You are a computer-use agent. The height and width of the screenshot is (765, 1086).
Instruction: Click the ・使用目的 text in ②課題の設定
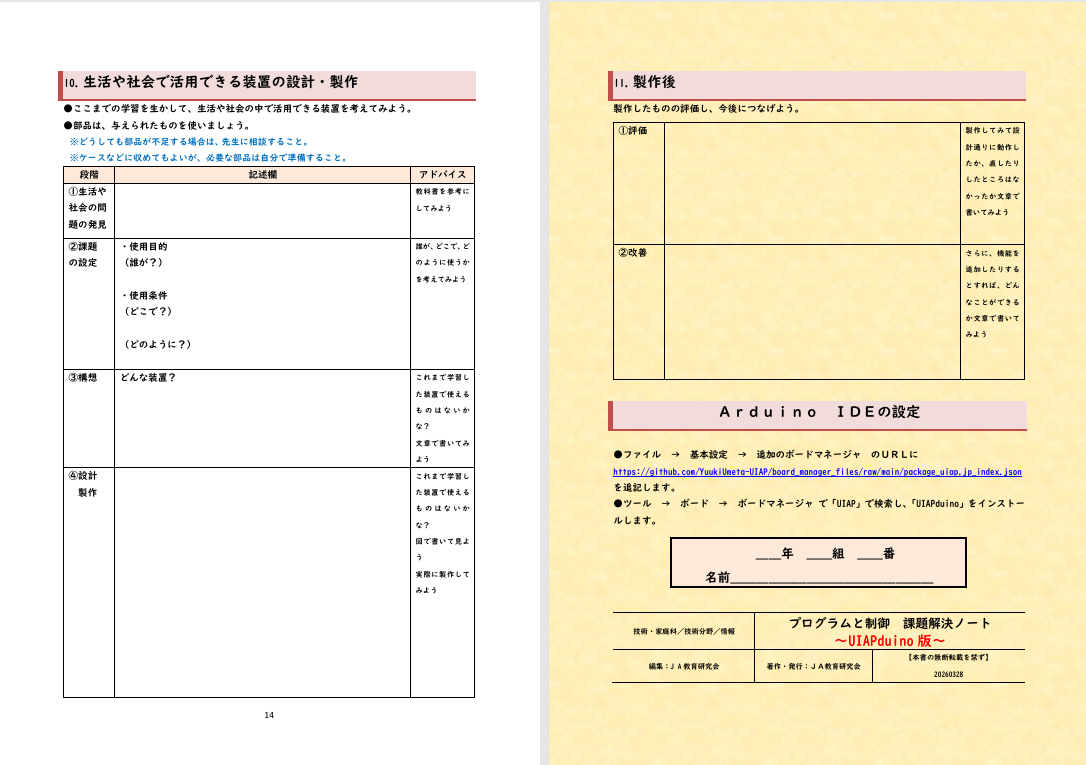145,246
